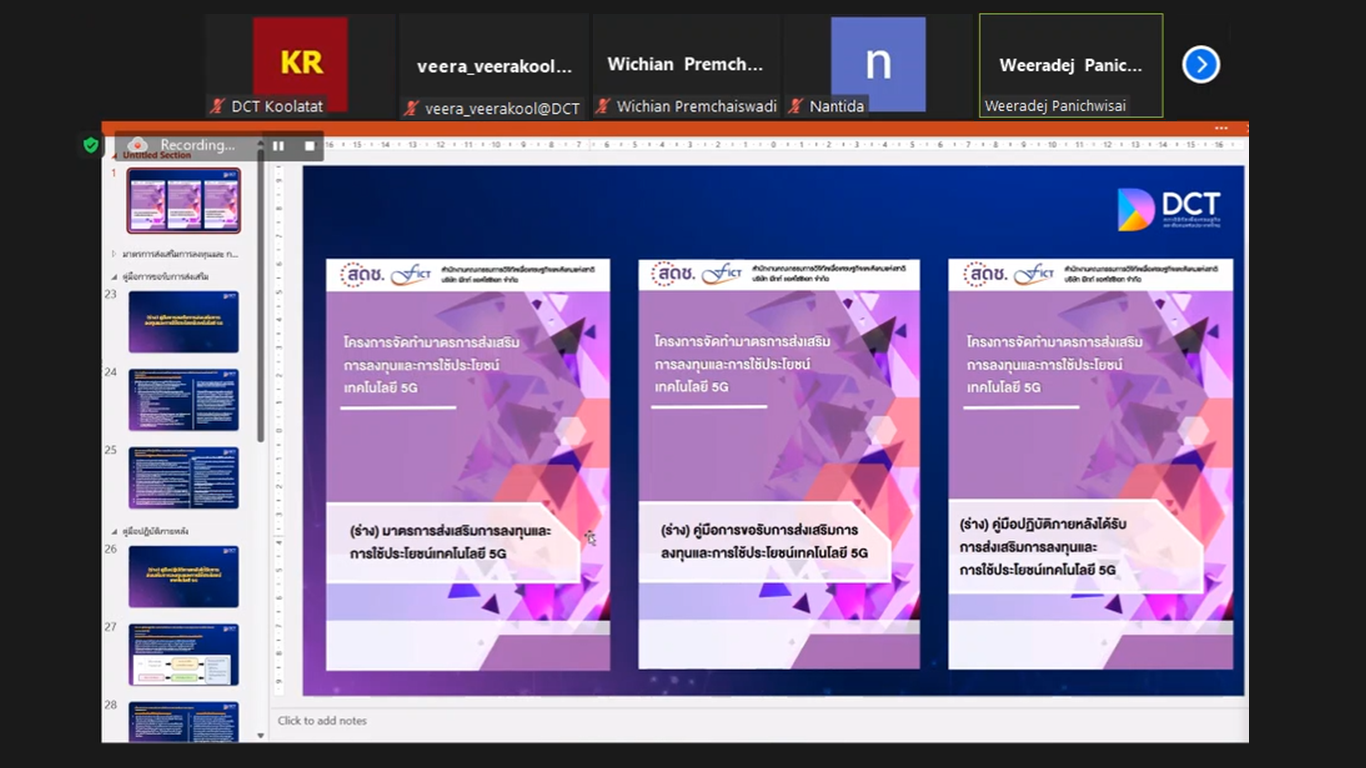
Task: Select slide 27 thumbnail
Action: pyautogui.click(x=183, y=655)
